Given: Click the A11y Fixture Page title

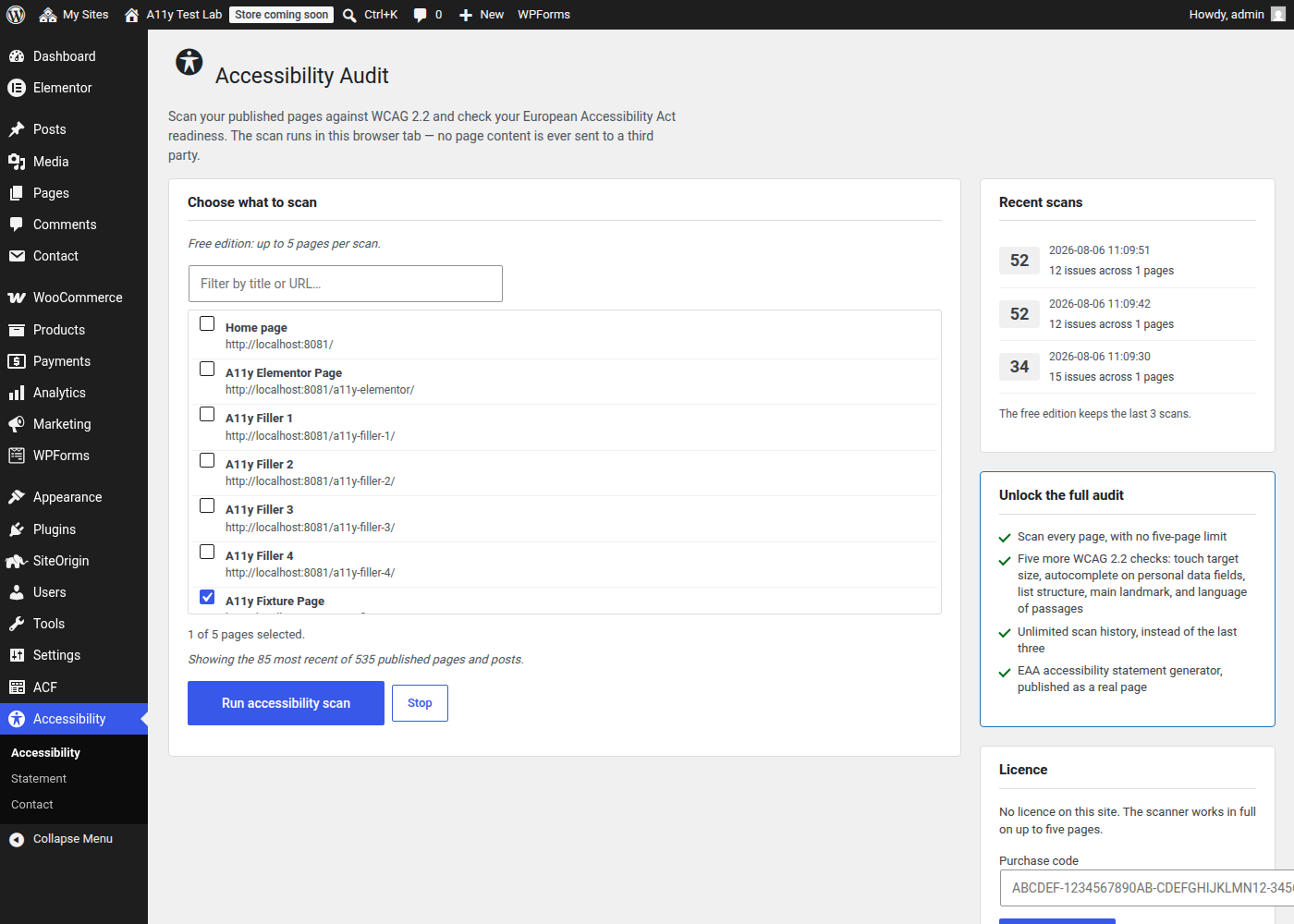Looking at the screenshot, I should (275, 602).
